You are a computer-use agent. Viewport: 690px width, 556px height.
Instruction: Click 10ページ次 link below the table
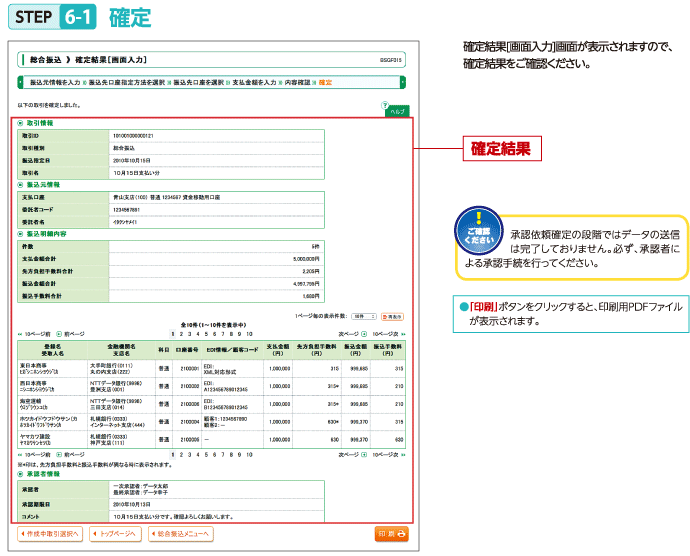[x=389, y=455]
